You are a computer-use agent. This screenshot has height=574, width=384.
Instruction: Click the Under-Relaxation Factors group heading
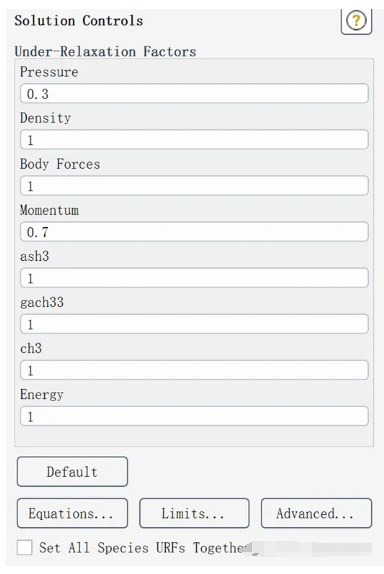(x=105, y=52)
